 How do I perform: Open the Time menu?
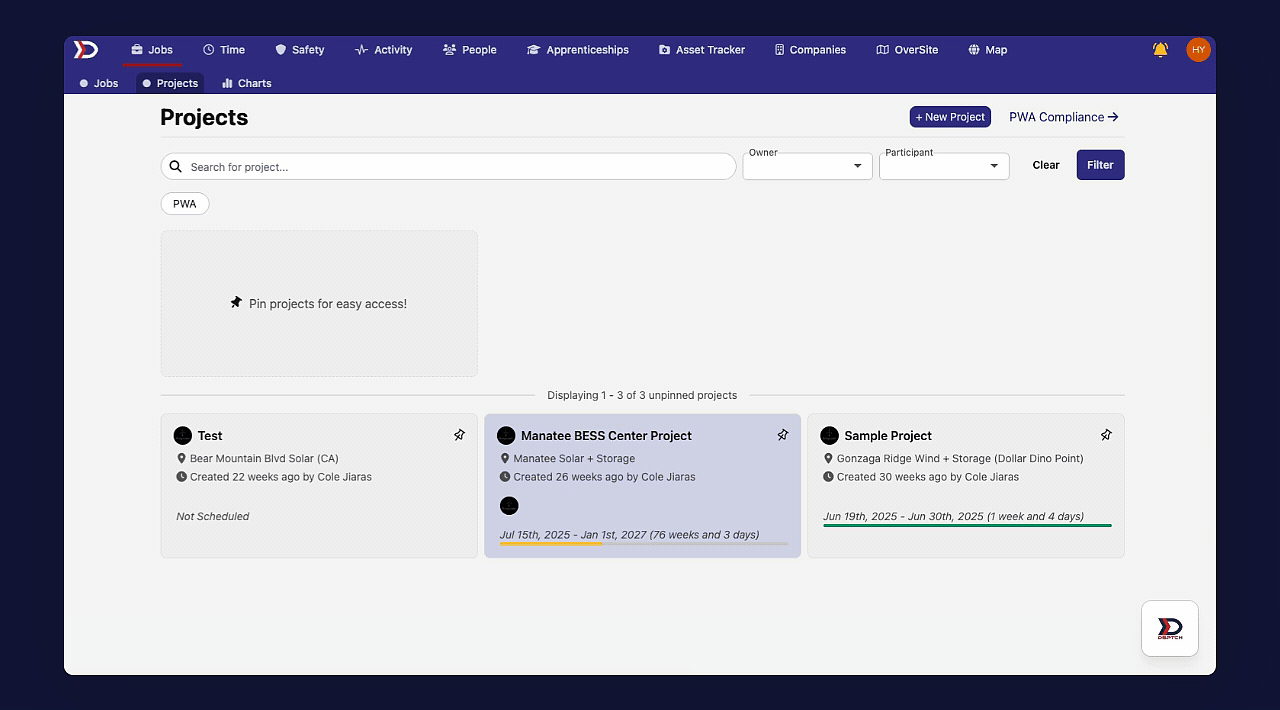click(224, 49)
